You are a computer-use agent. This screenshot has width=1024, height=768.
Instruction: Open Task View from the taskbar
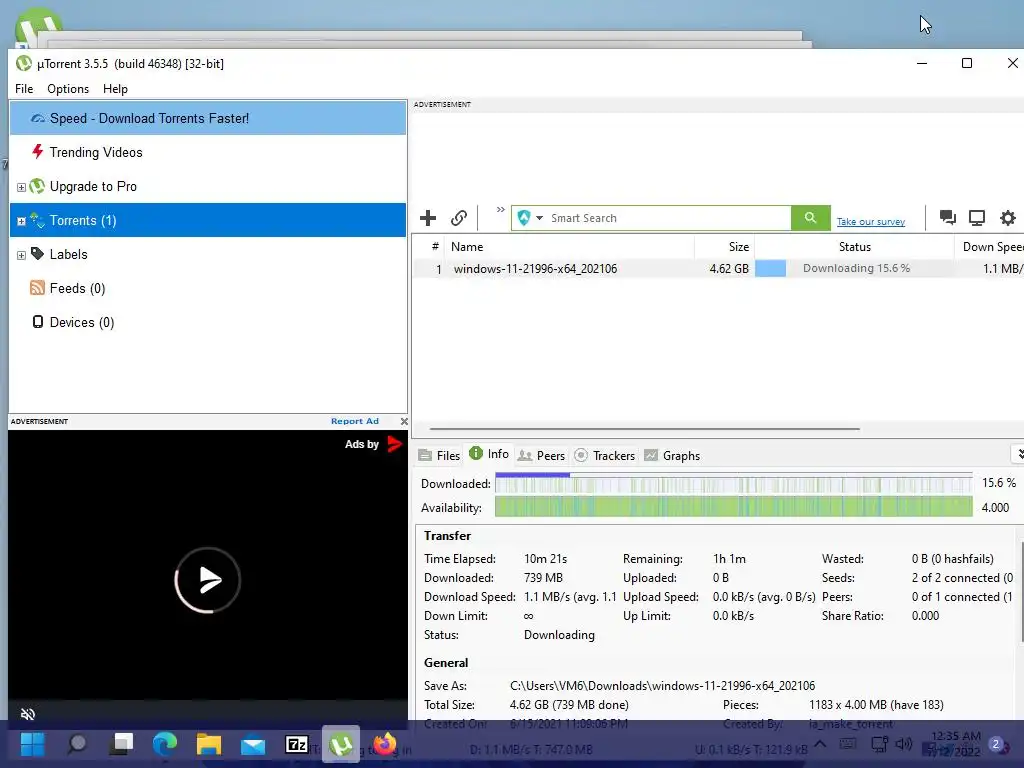[121, 743]
